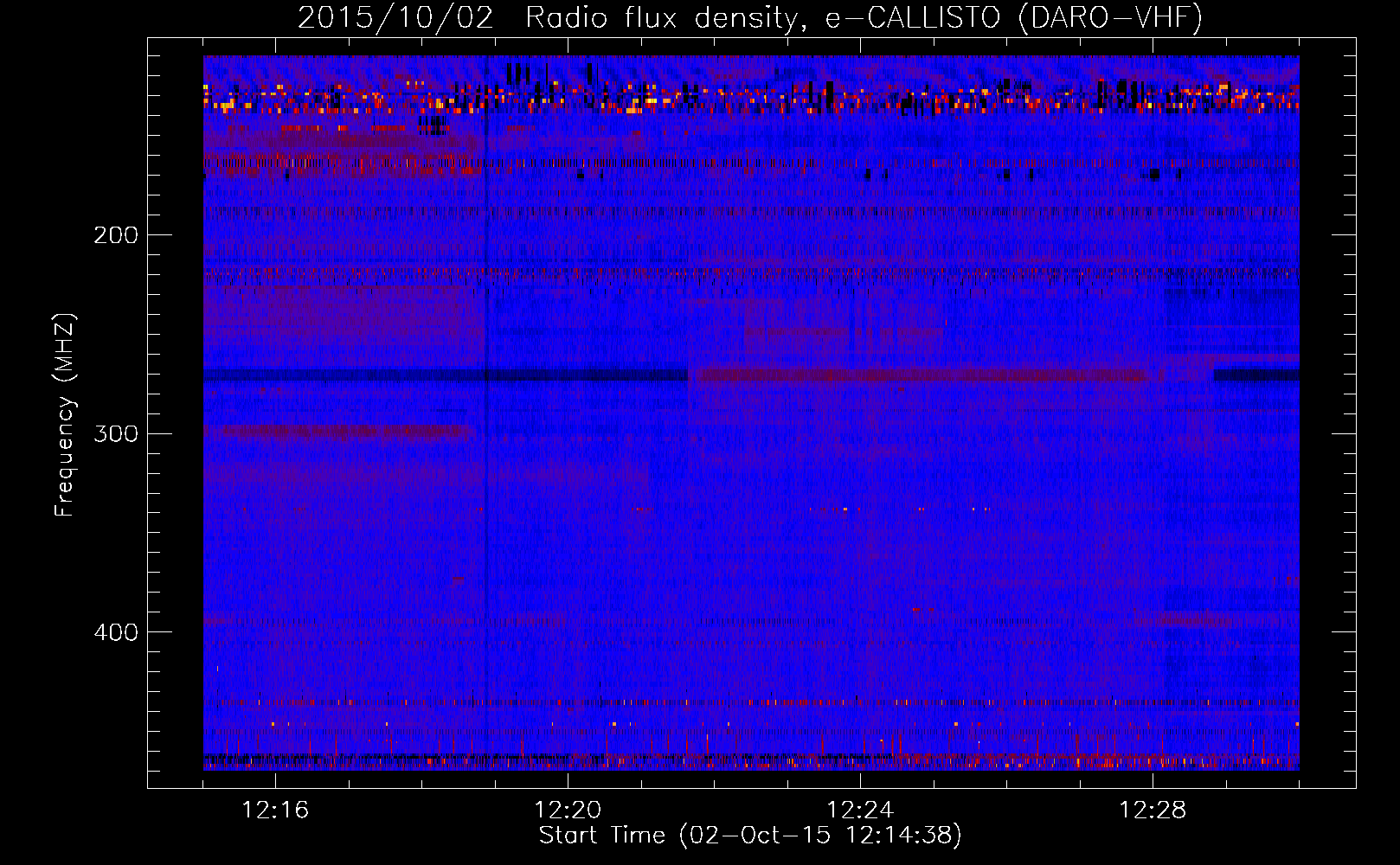Click the 400 frequency tick label
The width and height of the screenshot is (1400, 865).
(x=116, y=632)
